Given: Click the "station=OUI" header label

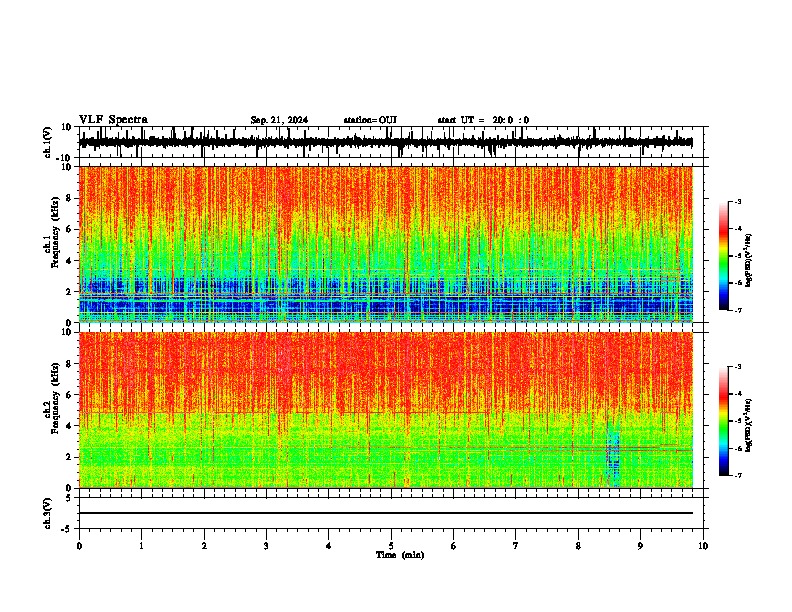Looking at the screenshot, I should (370, 120).
